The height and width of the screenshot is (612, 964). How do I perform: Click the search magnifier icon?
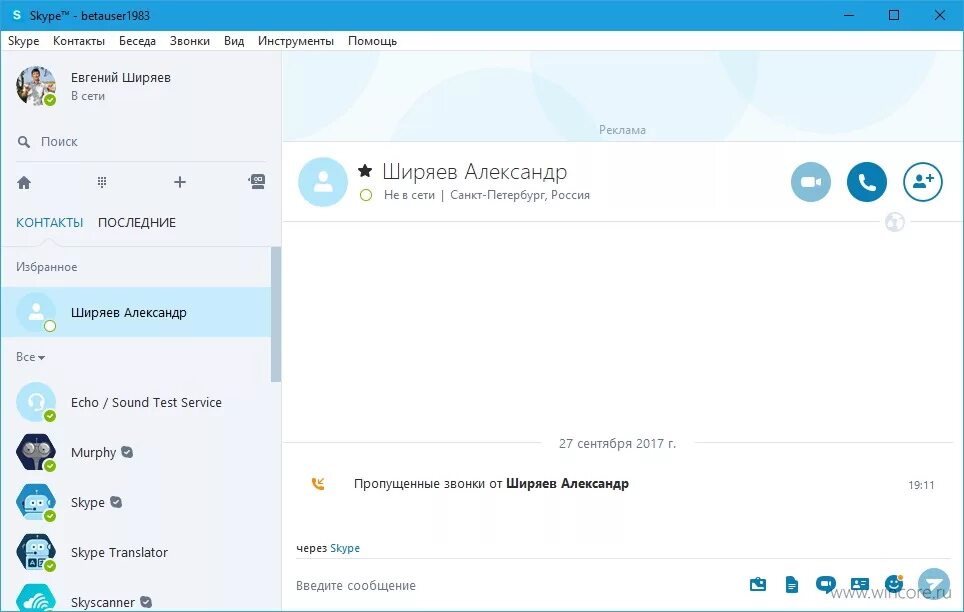23,142
